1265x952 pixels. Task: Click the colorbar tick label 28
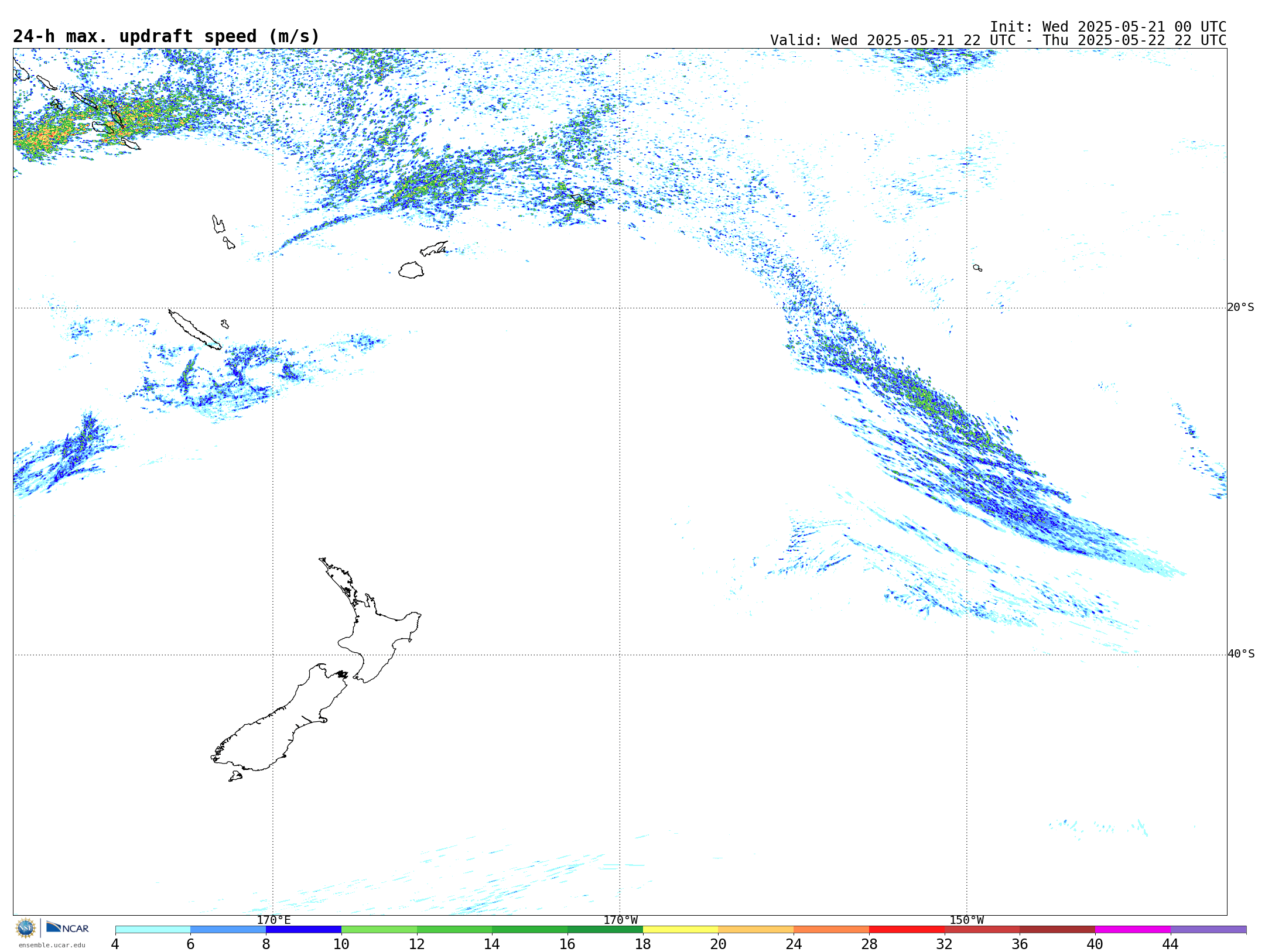click(x=869, y=944)
